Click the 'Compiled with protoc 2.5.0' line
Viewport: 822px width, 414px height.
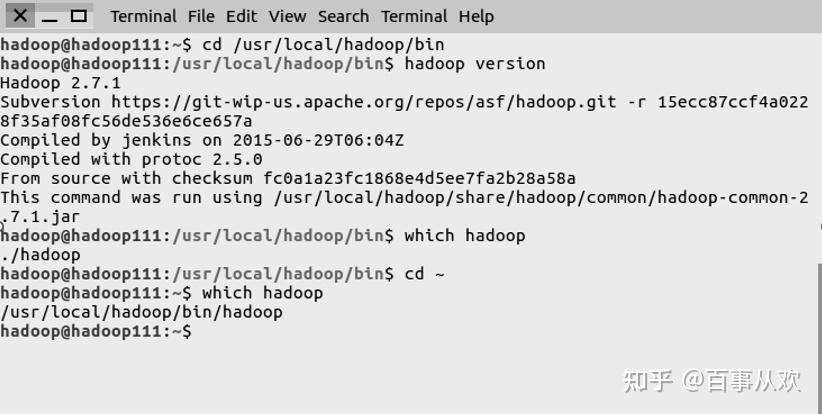point(131,159)
